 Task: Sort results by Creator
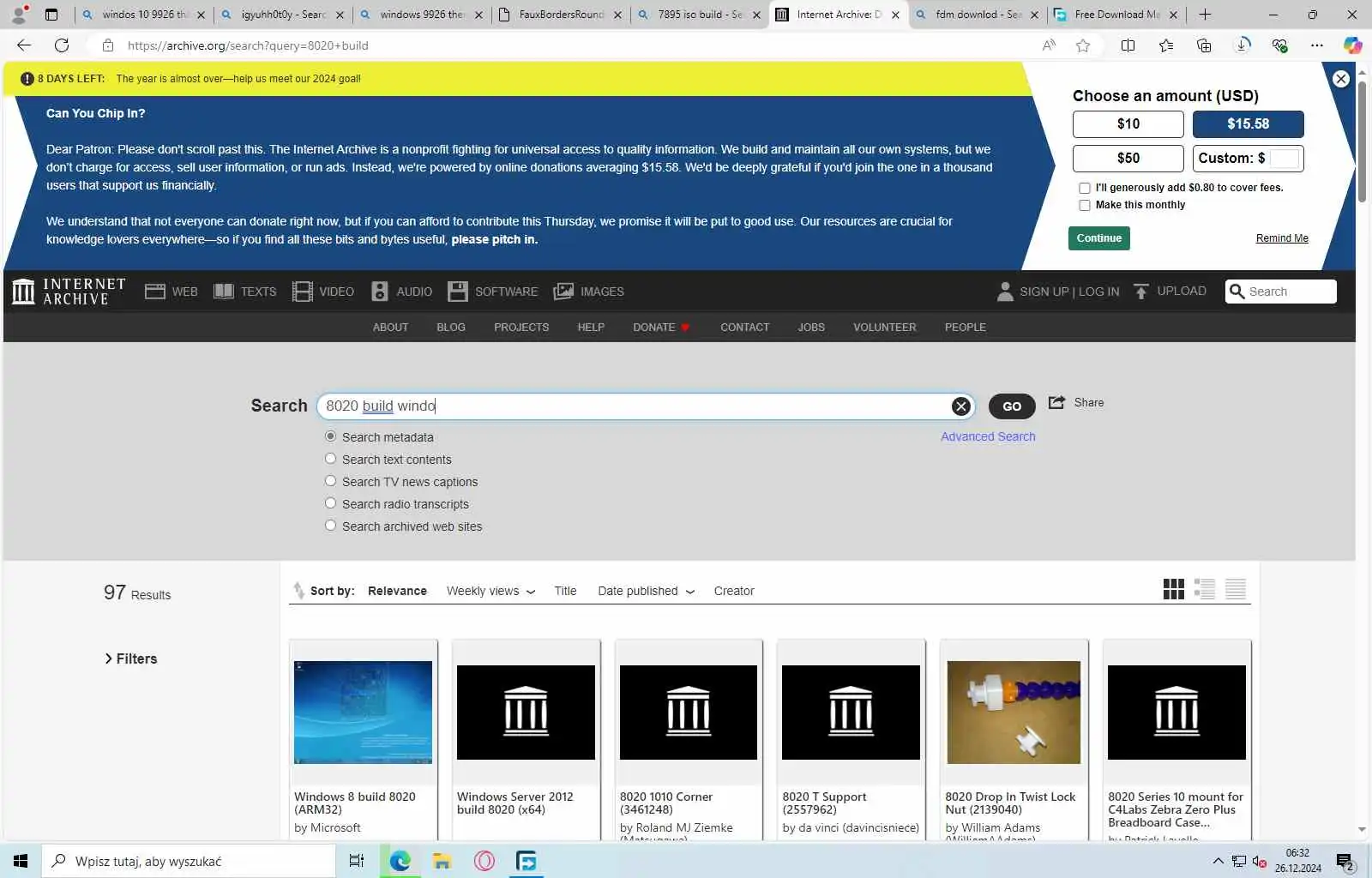(x=734, y=591)
